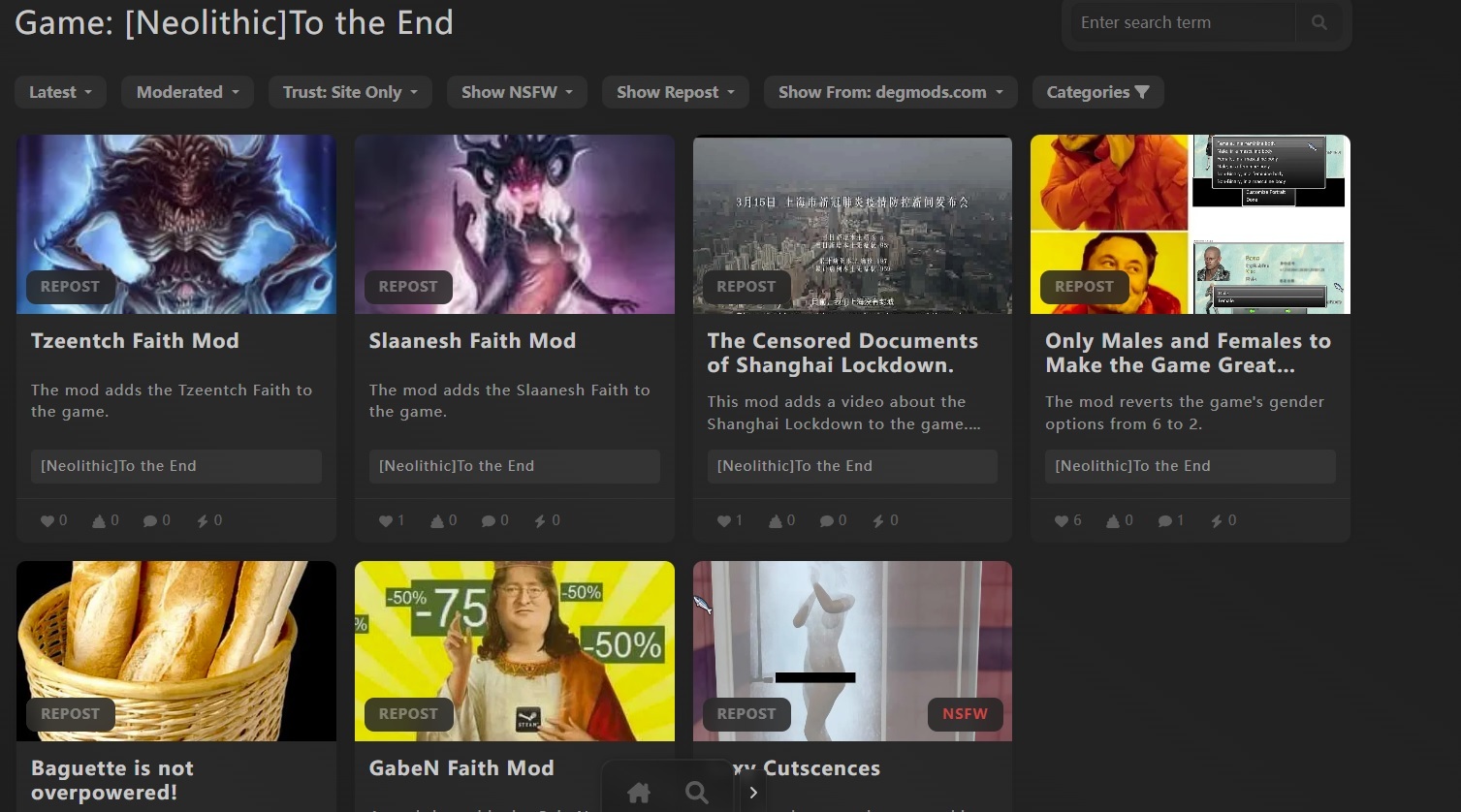This screenshot has height=812, width=1461.
Task: Open The Censored Documents of Shanghai Lockdown
Action: [842, 353]
